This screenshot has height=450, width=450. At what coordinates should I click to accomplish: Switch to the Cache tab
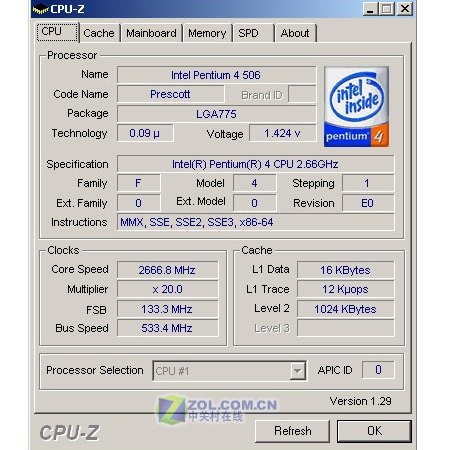pos(99,33)
